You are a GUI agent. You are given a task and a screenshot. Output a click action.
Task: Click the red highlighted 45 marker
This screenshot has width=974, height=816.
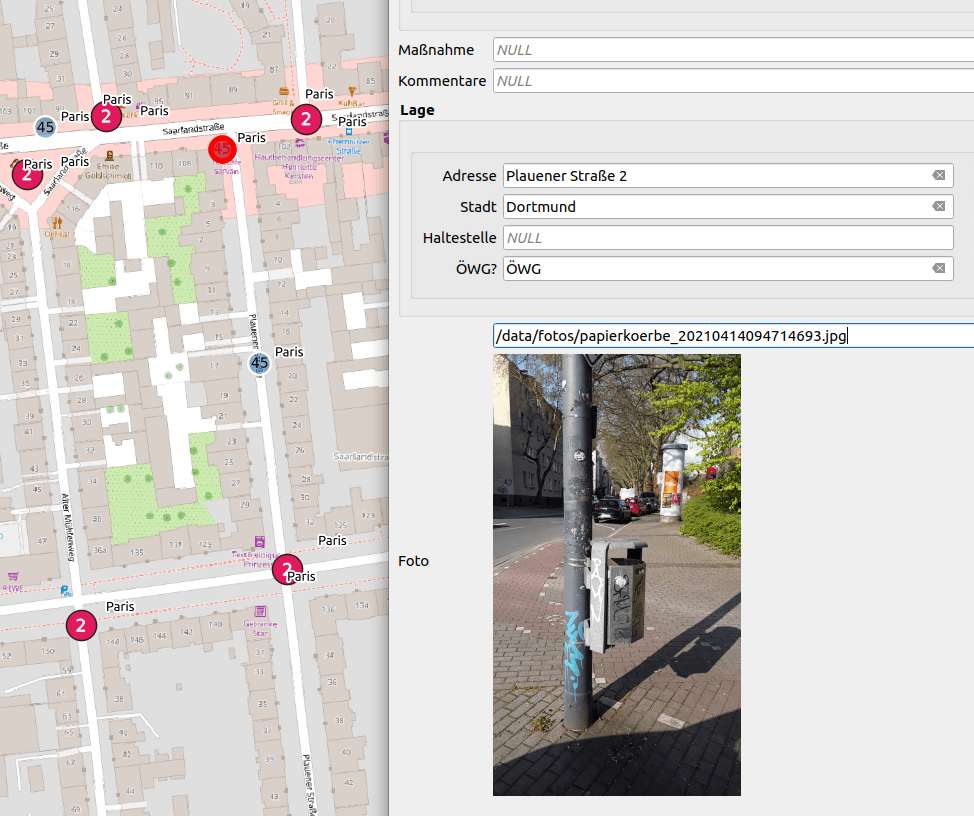pos(222,149)
